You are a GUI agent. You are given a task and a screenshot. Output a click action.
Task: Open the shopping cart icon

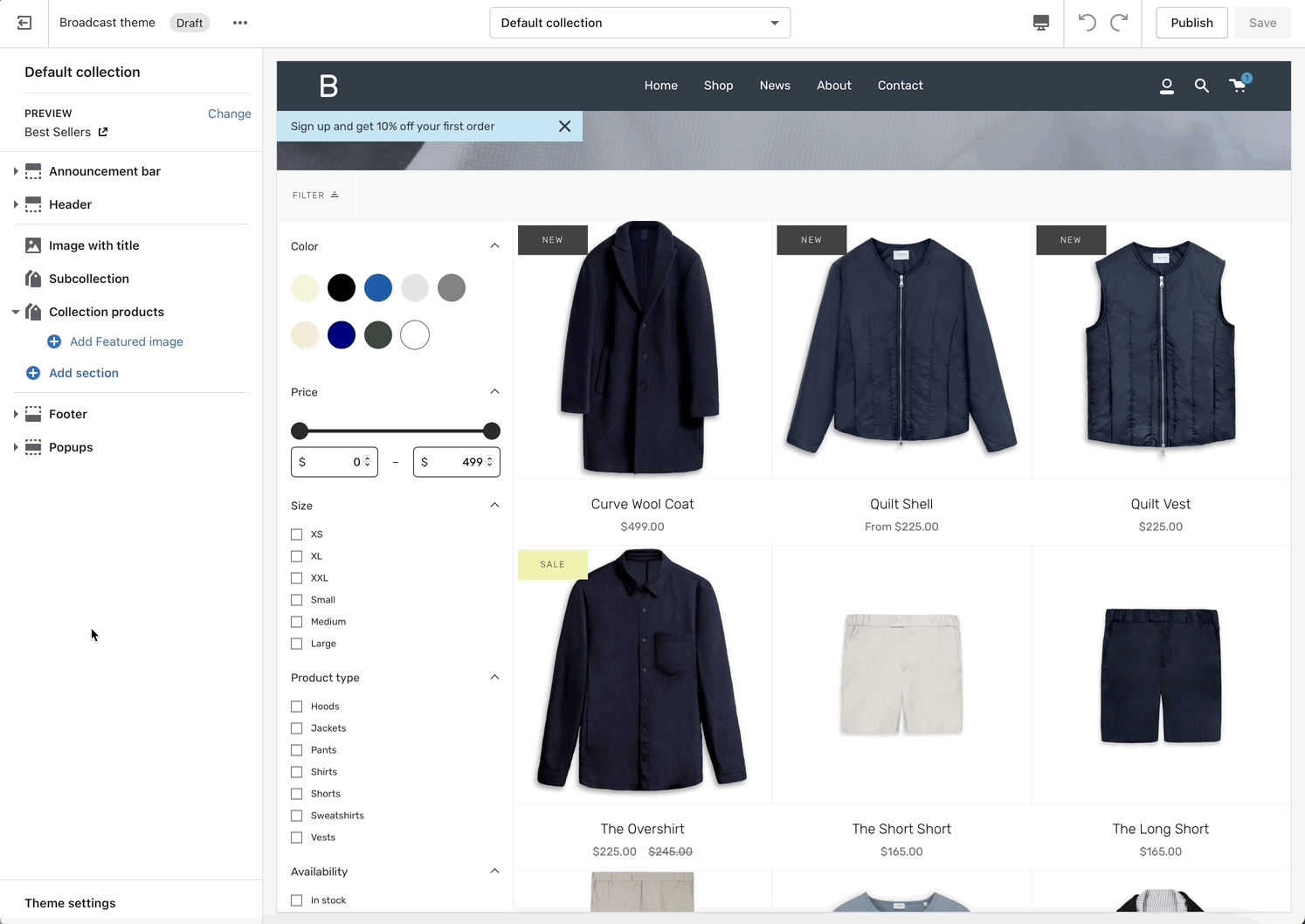tap(1239, 85)
